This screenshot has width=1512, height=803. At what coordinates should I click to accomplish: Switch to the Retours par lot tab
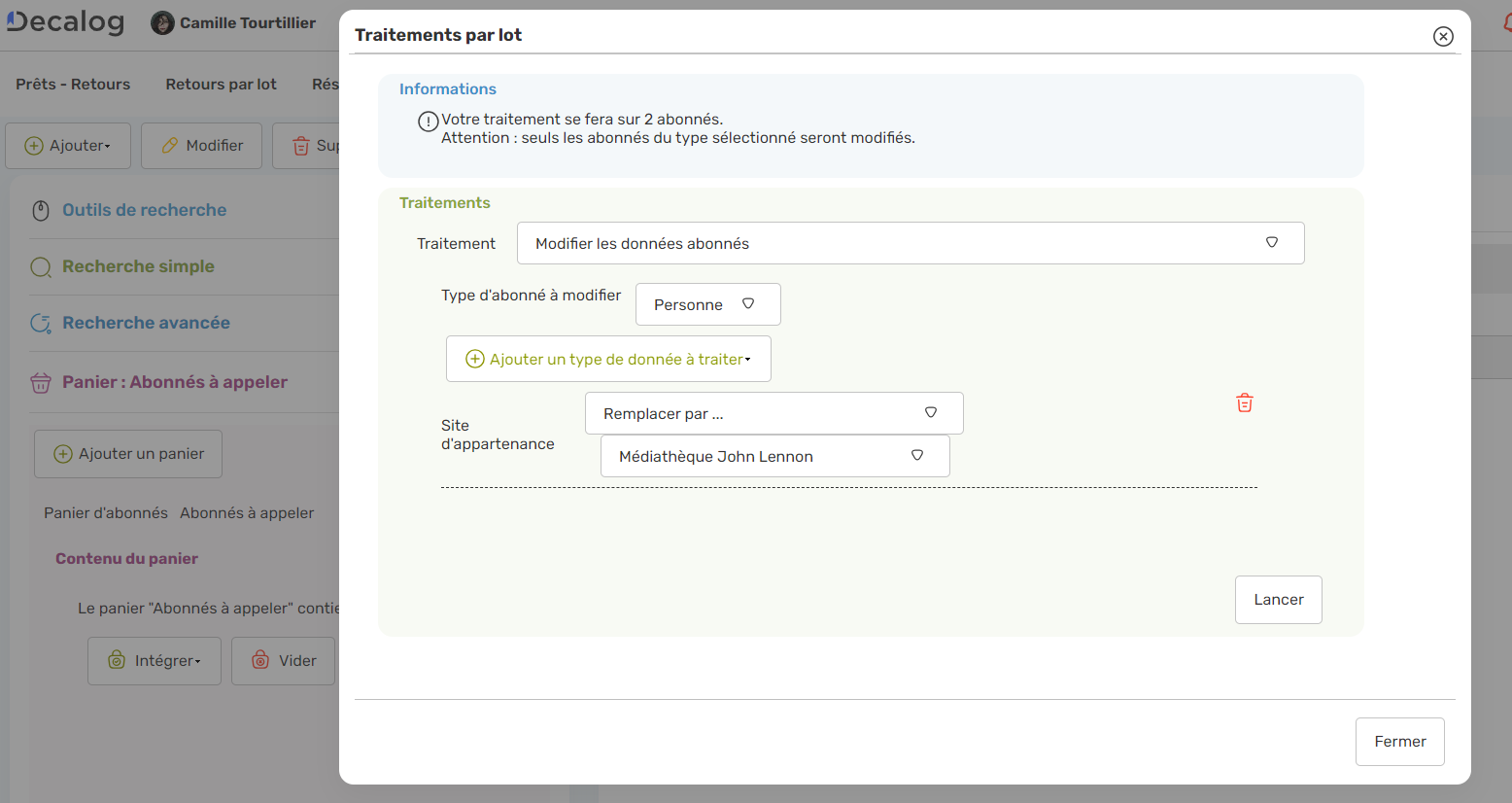(221, 84)
